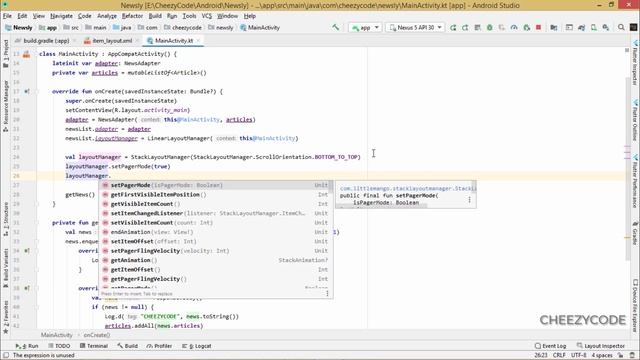Click the red Stop button icon
This screenshot has height=360, width=640.
click(538, 27)
